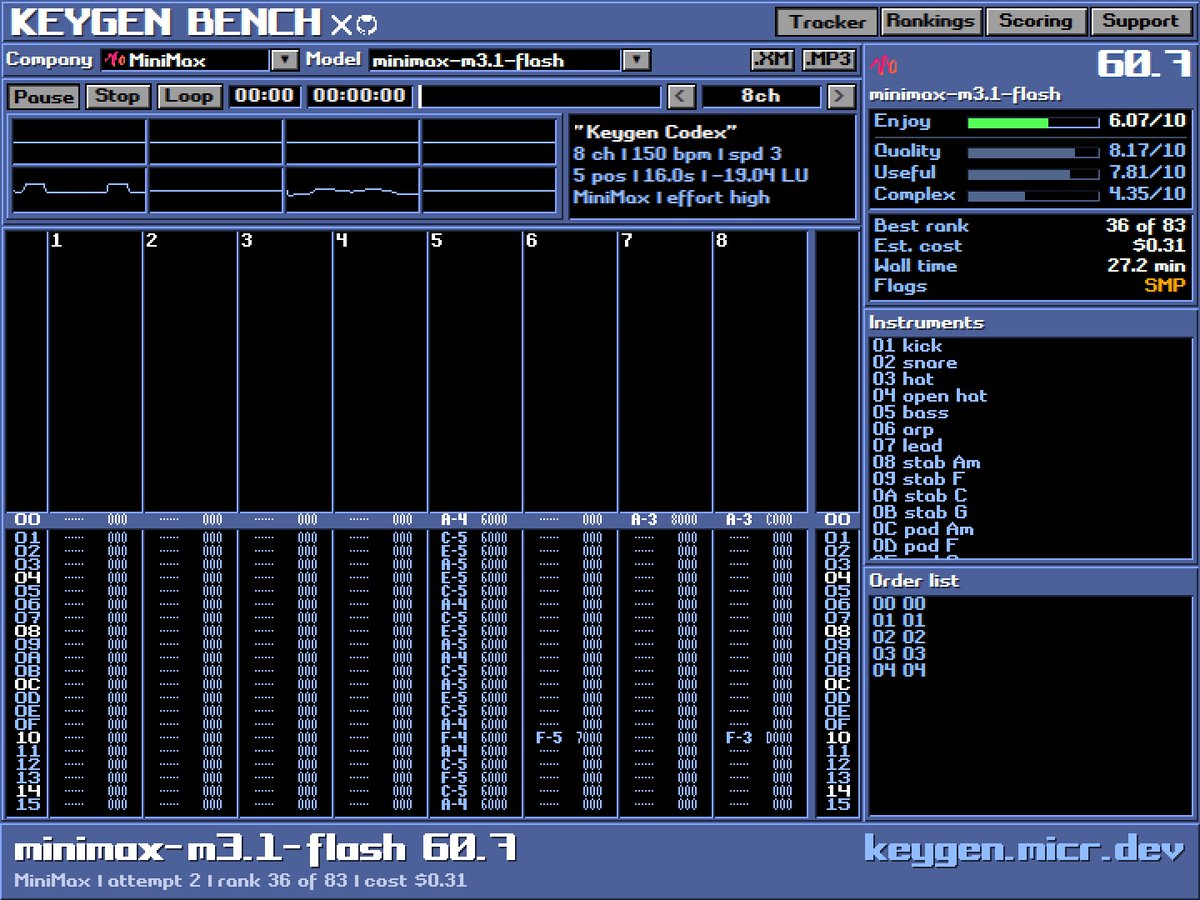The image size is (1200, 900).
Task: Click the Order list panel heading
Action: tap(914, 581)
